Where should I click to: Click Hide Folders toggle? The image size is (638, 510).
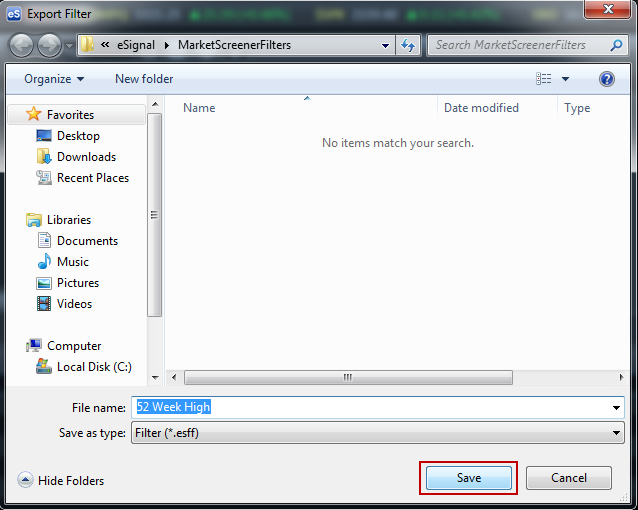pyautogui.click(x=61, y=481)
